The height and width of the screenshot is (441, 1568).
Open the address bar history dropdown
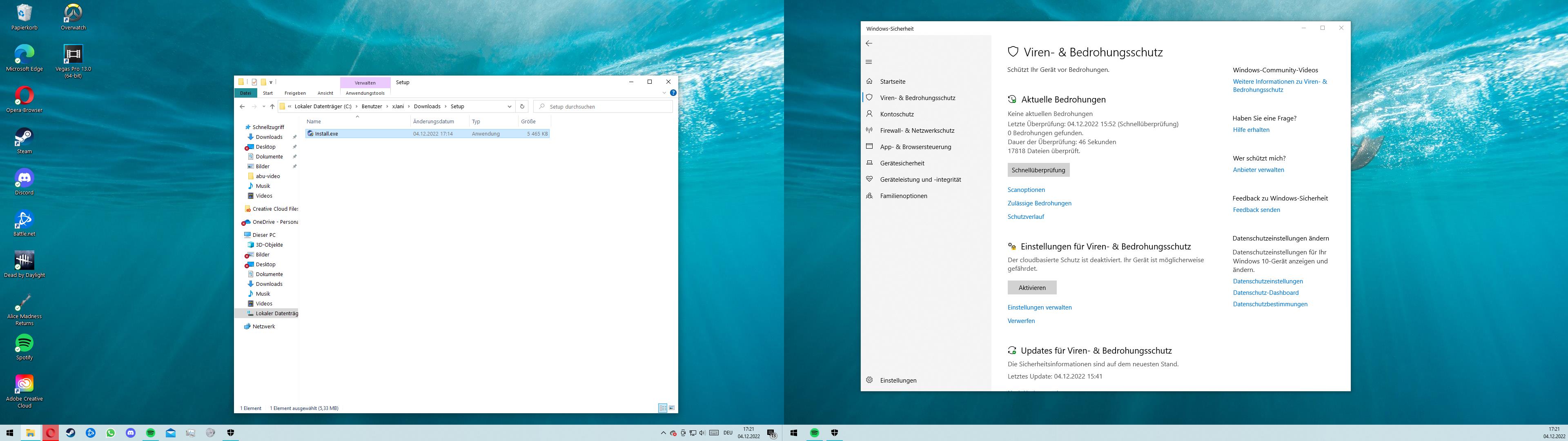510,107
